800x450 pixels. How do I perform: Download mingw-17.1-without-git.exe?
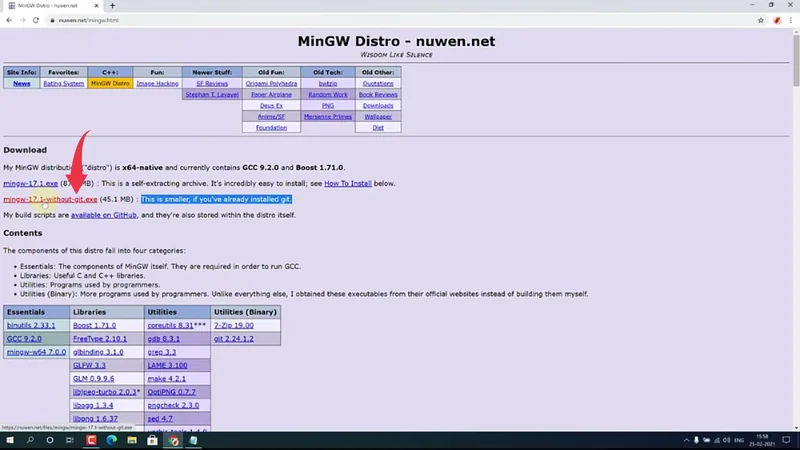pyautogui.click(x=50, y=199)
